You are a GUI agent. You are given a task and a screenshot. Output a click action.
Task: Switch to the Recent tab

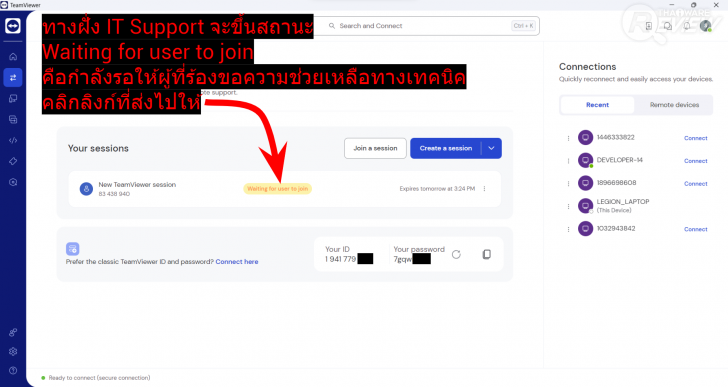click(x=597, y=105)
